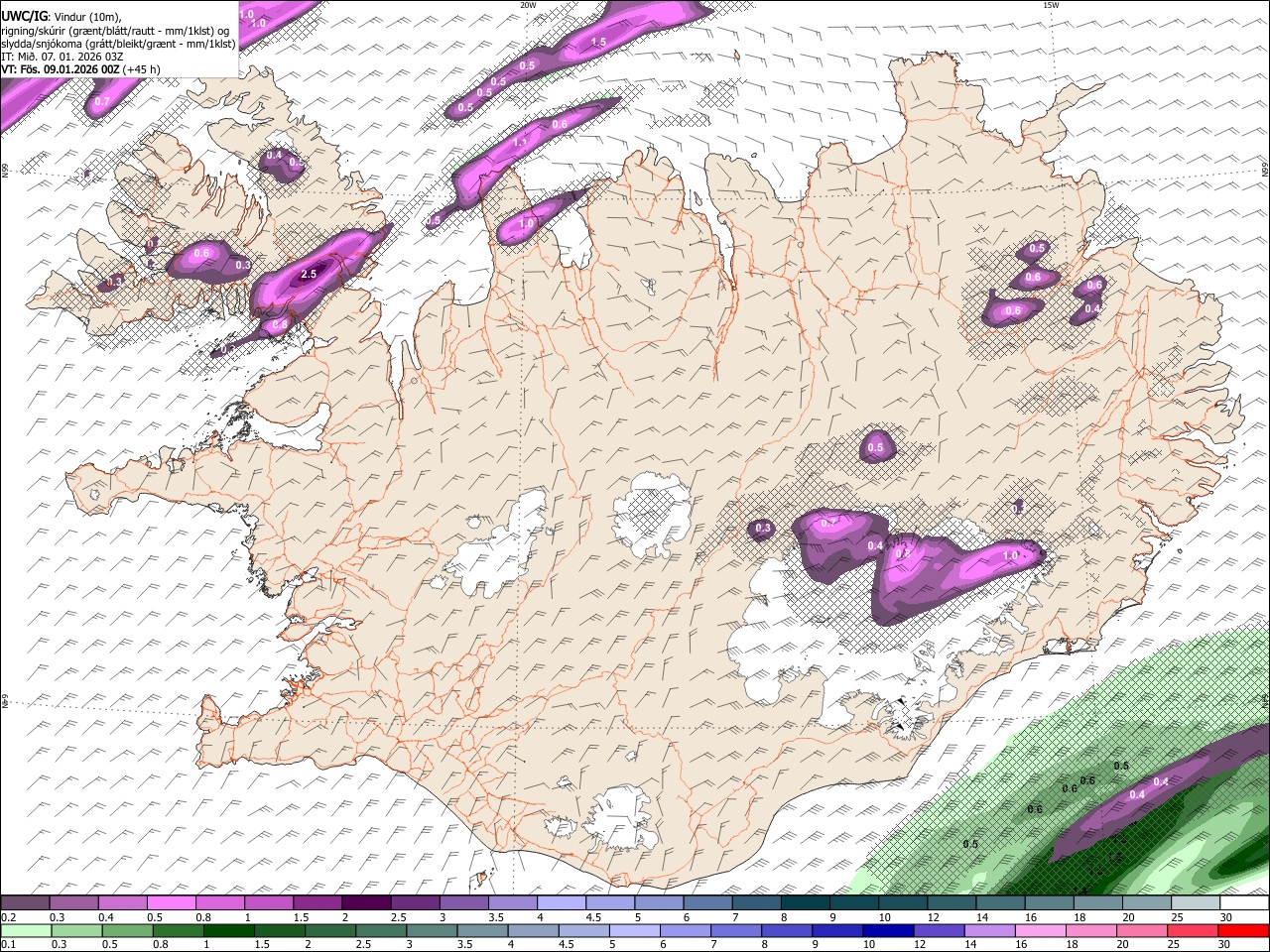This screenshot has height=952, width=1270.
Task: Click the 20W longitude label
Action: (x=528, y=5)
